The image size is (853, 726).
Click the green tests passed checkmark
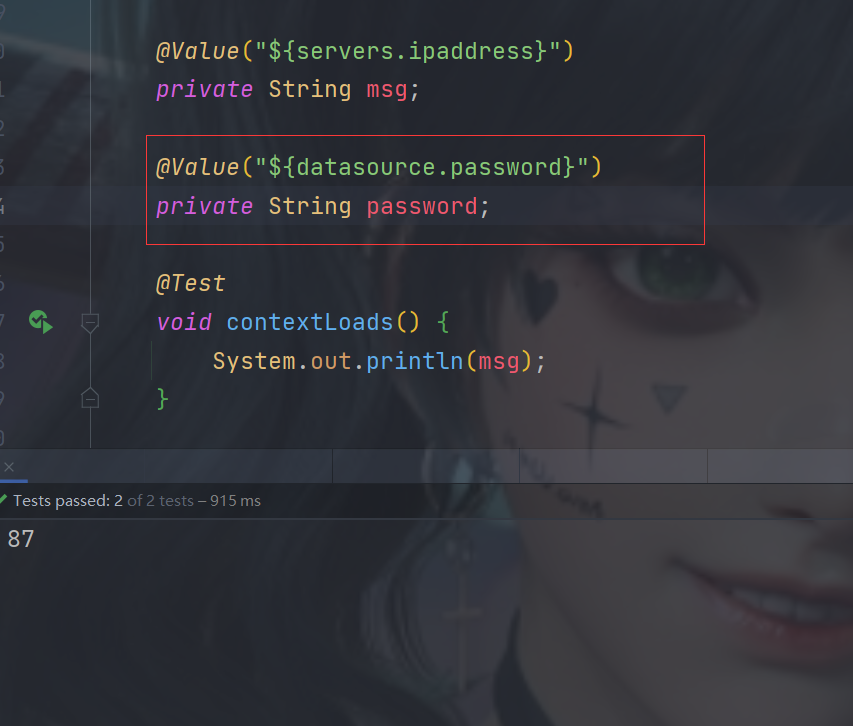[3, 500]
